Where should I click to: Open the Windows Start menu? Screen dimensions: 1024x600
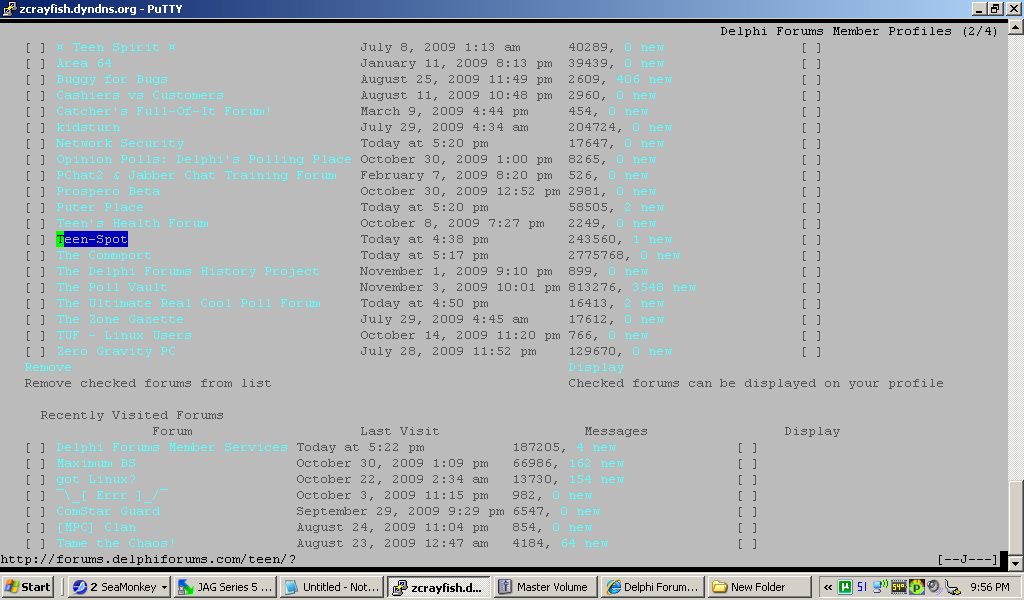click(x=28, y=587)
